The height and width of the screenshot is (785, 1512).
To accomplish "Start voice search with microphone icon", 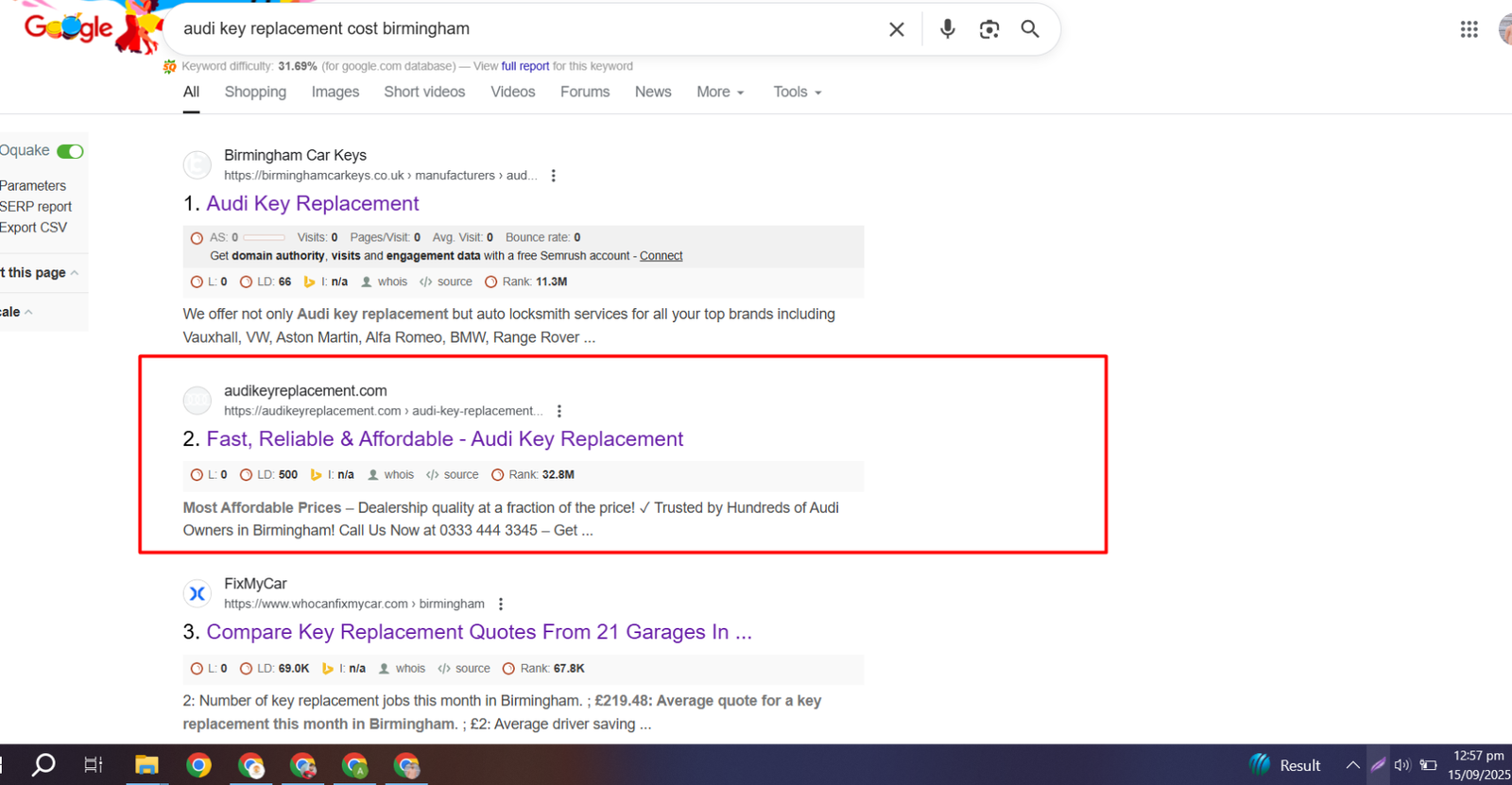I will tap(947, 29).
